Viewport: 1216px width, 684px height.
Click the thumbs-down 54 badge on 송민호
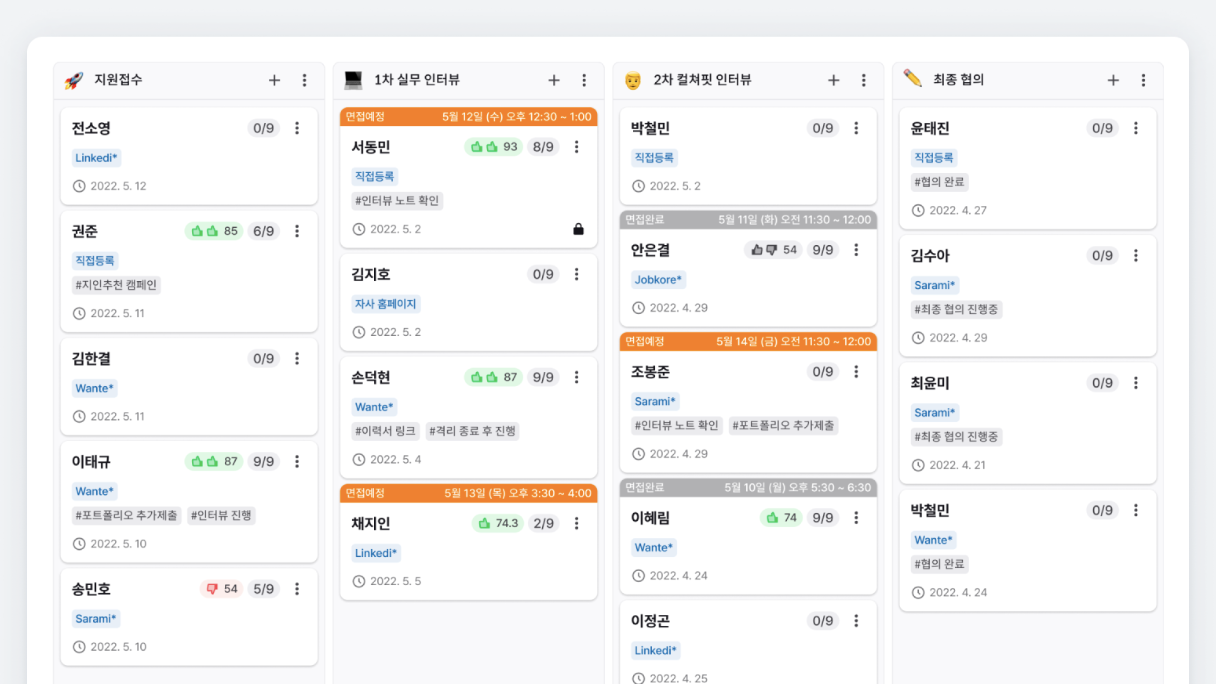pos(221,589)
